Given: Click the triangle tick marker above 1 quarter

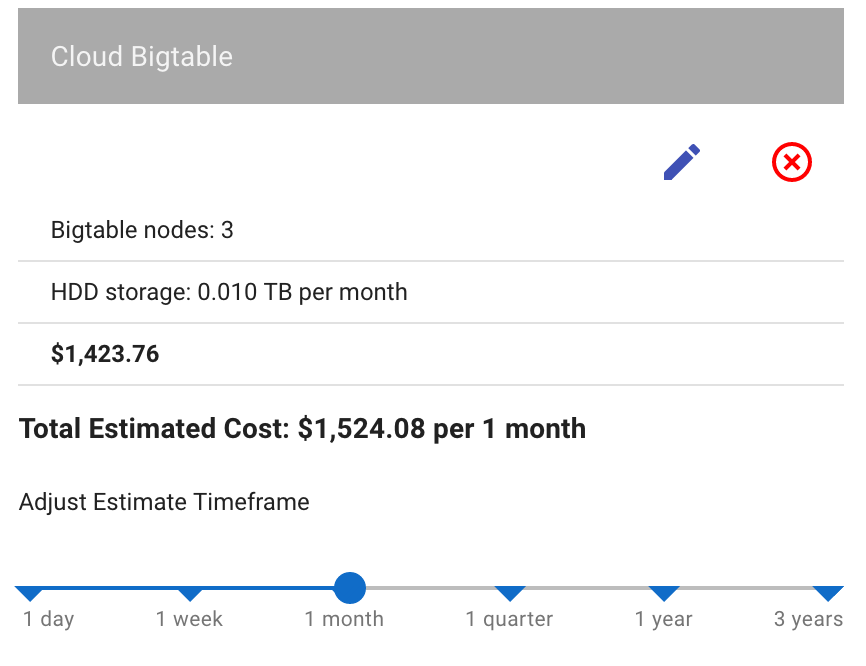Looking at the screenshot, I should 509,594.
